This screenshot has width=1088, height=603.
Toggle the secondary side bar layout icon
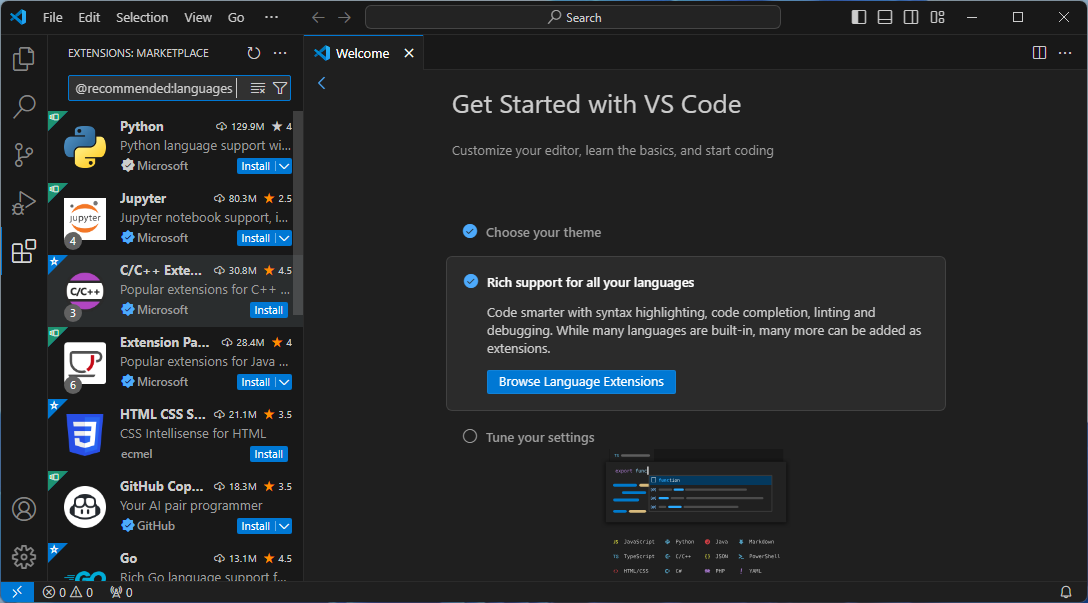[x=911, y=17]
